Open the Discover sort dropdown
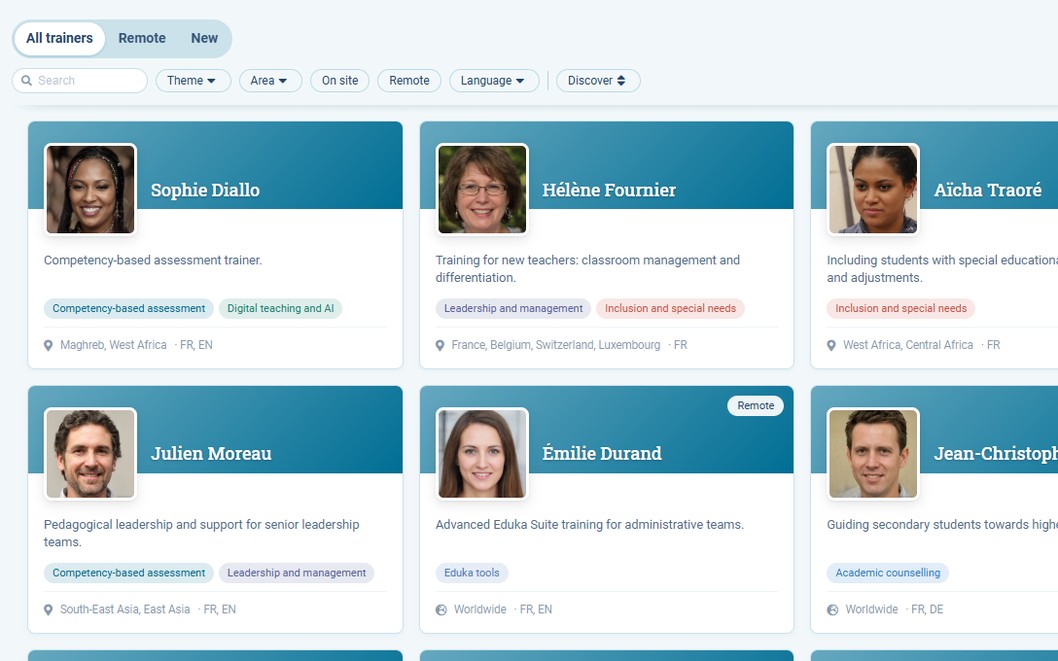 click(598, 80)
